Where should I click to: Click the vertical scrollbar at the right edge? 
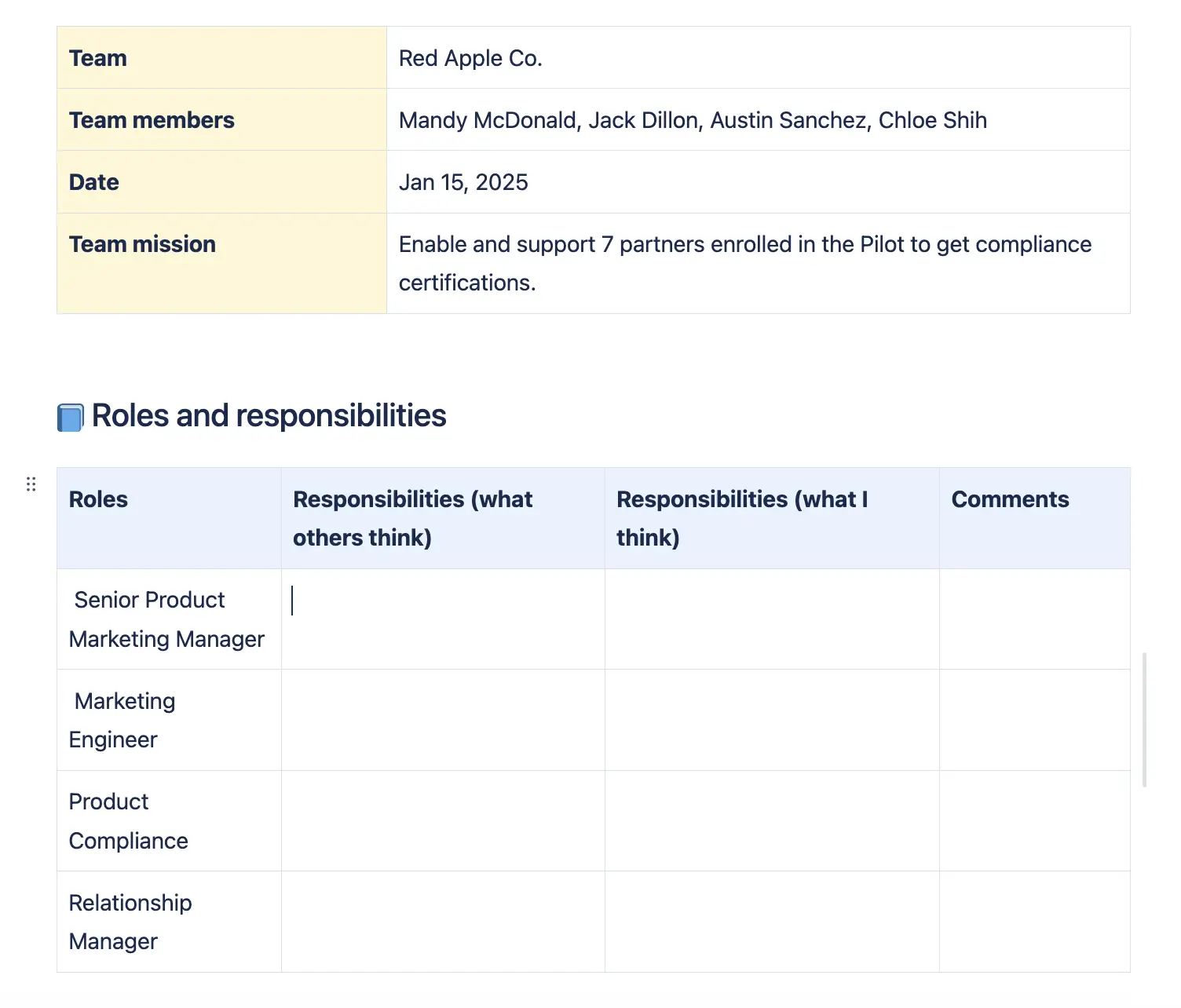1145,719
